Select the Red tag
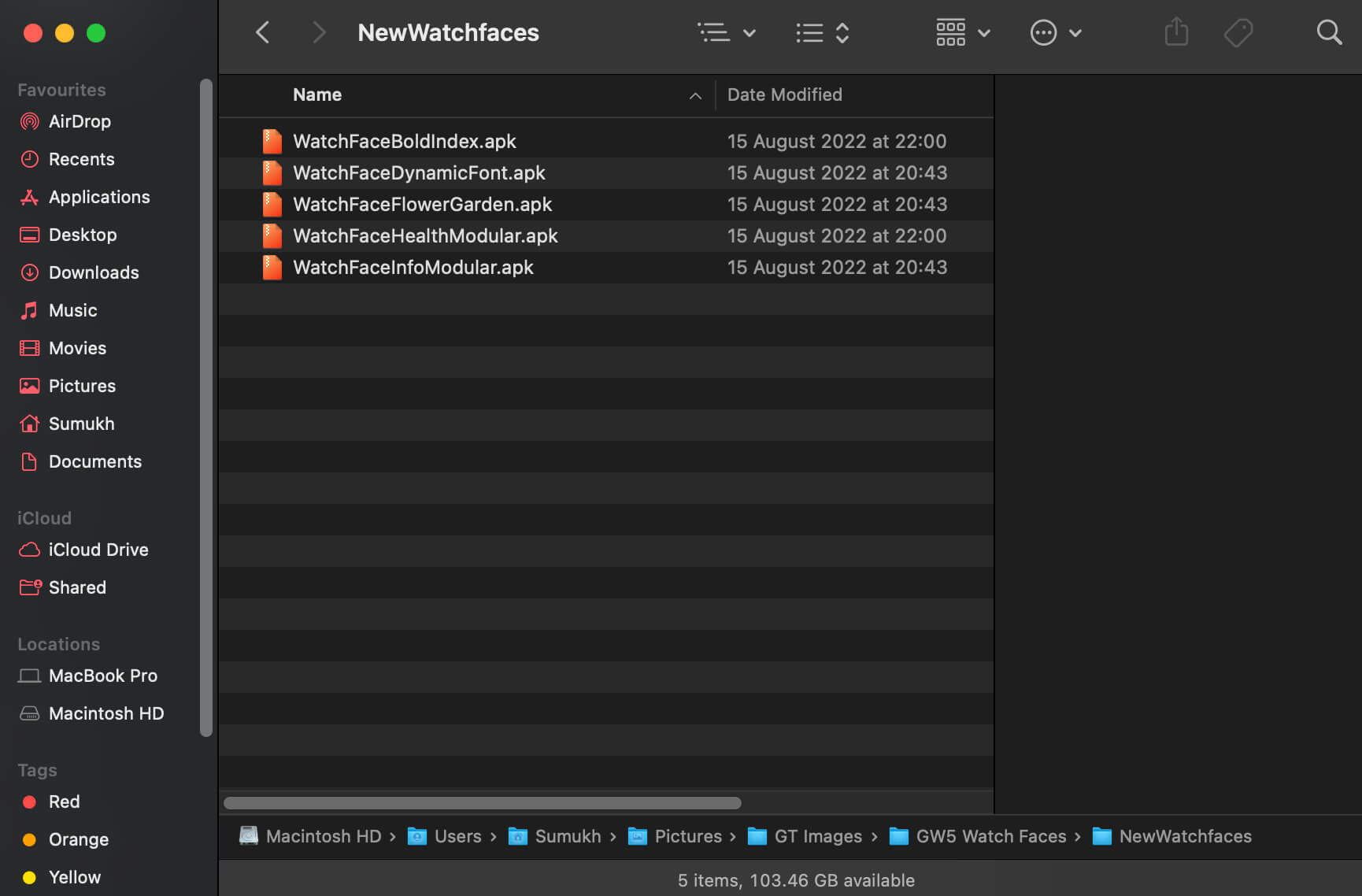 [x=64, y=802]
